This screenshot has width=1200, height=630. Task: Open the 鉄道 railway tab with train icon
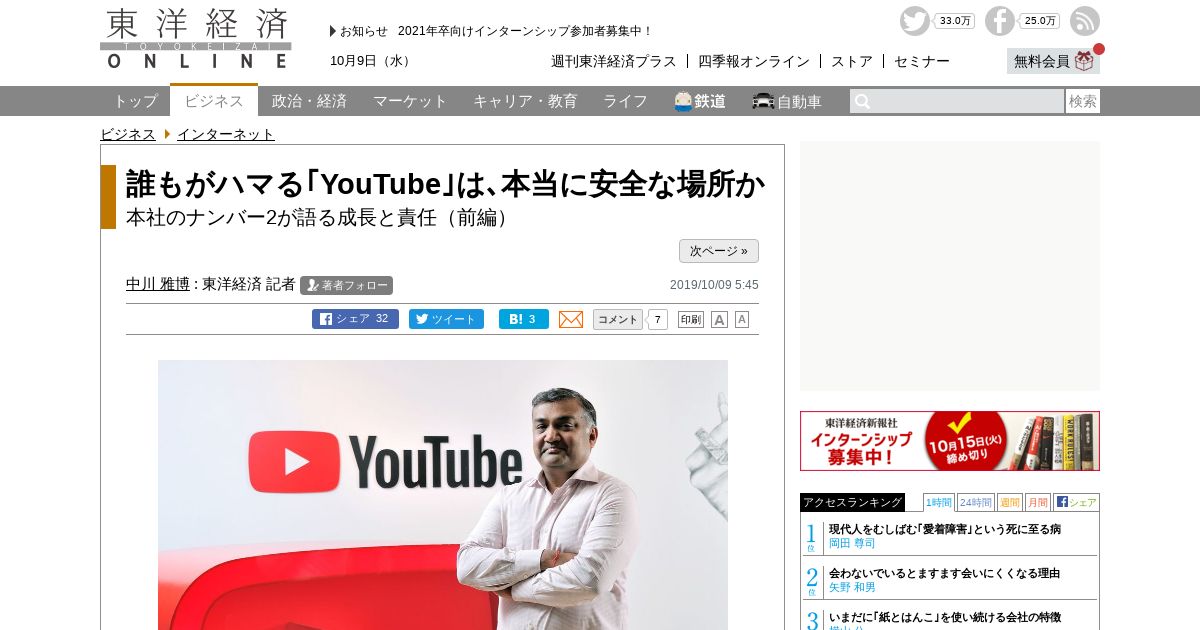point(700,101)
